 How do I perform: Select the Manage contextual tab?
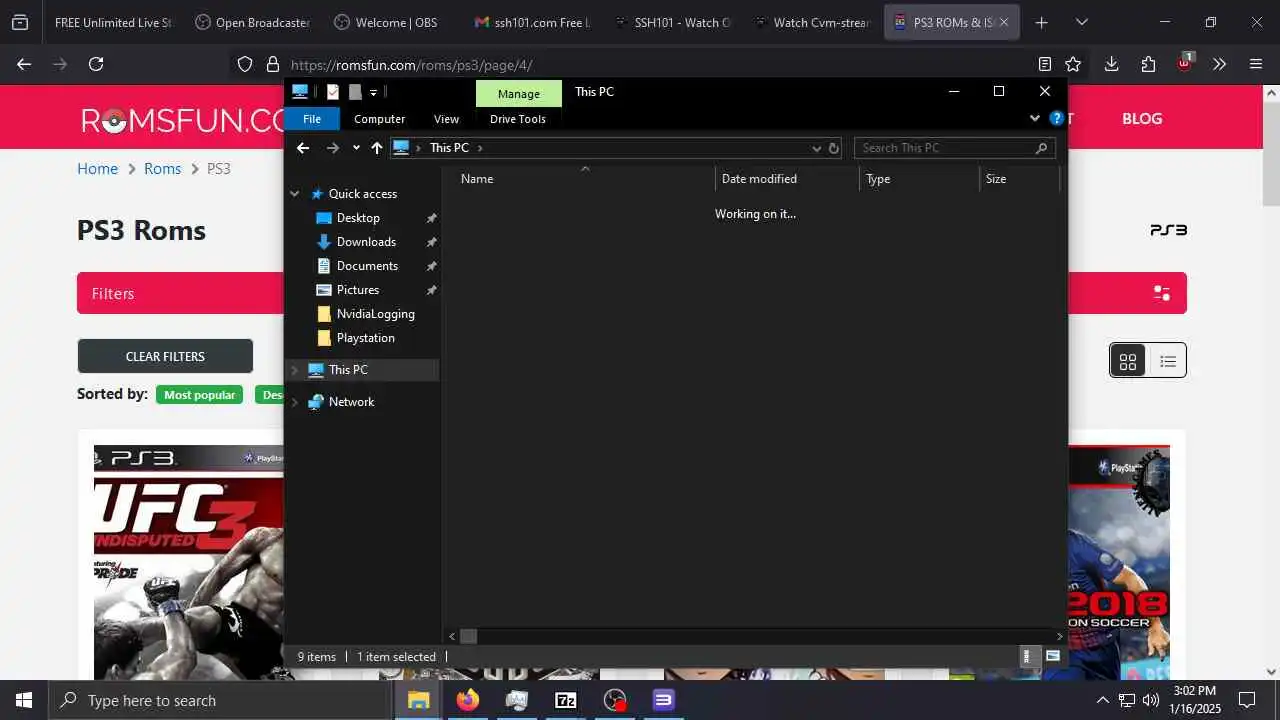pyautogui.click(x=519, y=94)
